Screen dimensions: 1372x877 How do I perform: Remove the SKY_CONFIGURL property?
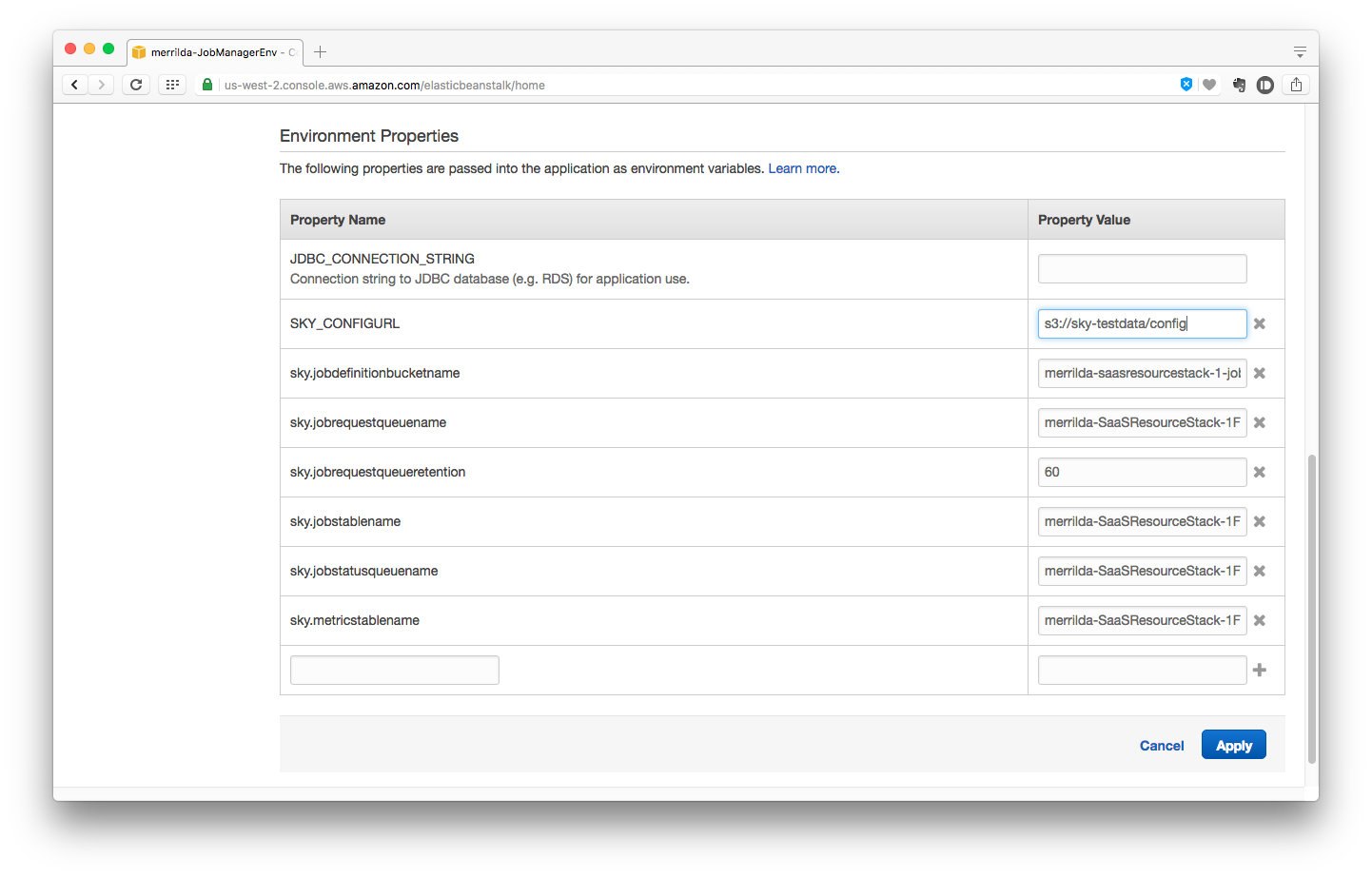pos(1260,323)
